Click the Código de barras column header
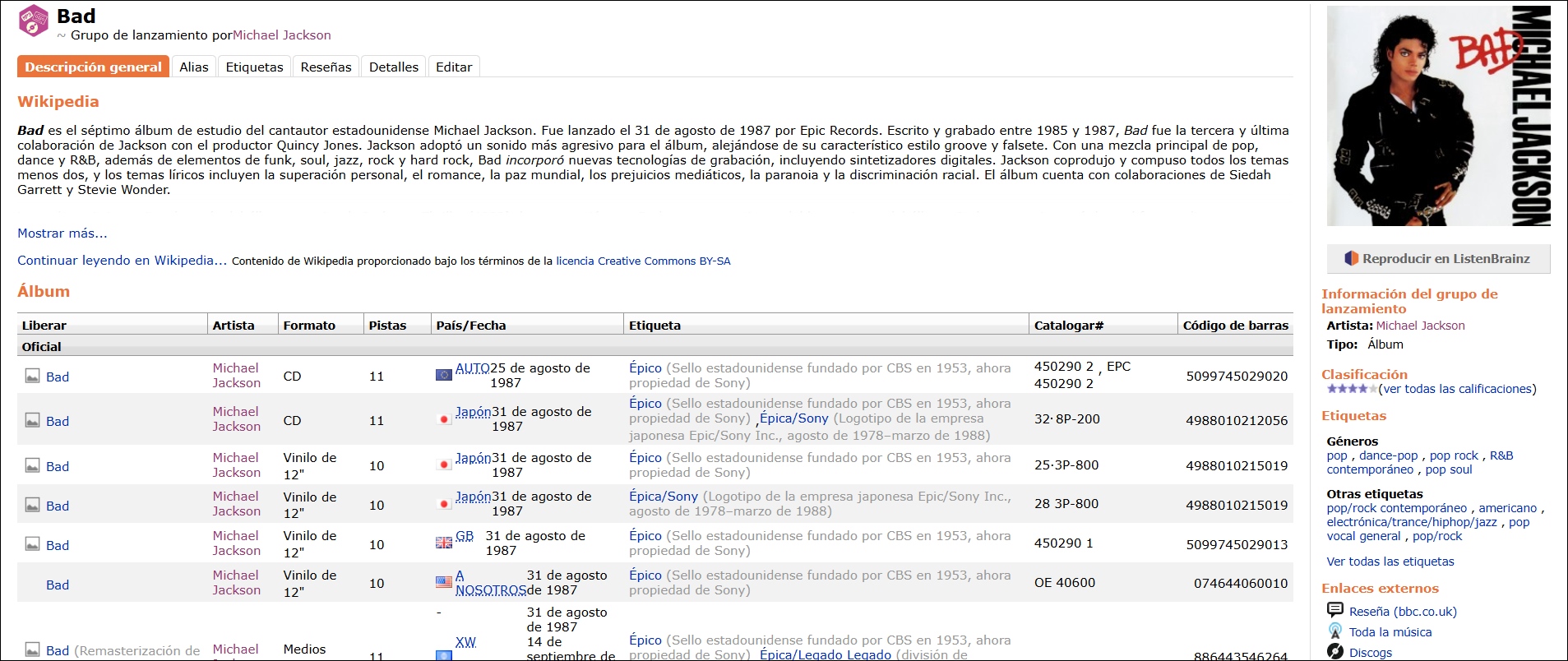The image size is (1568, 661). (1235, 326)
